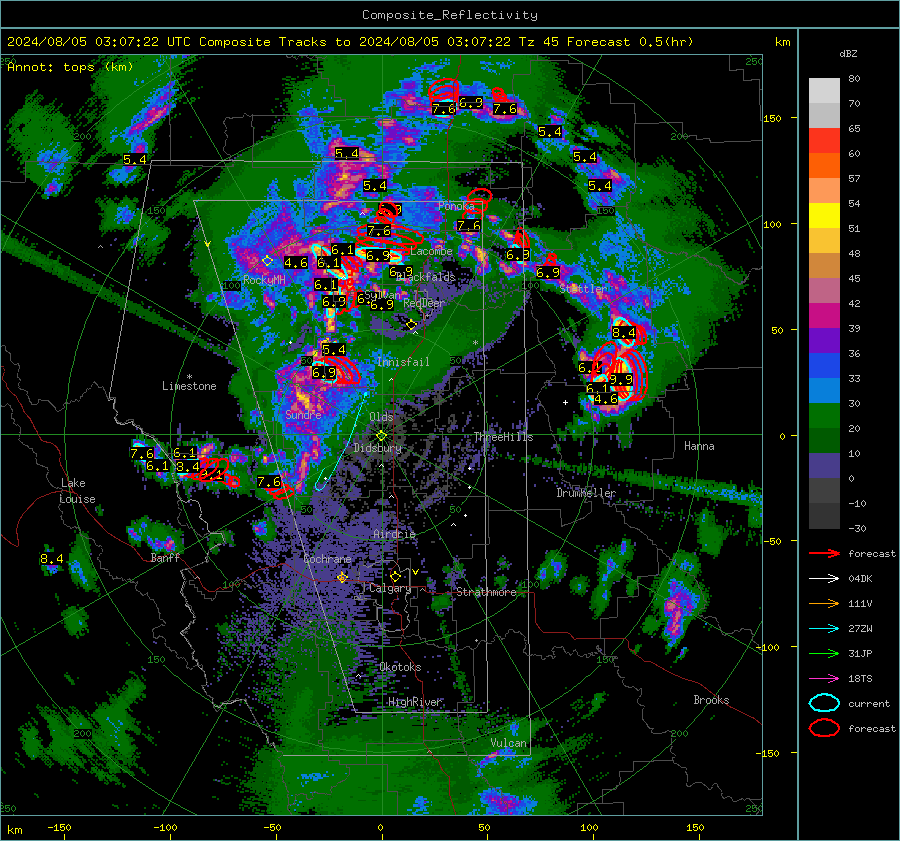Click the Stettler city label
This screenshot has height=841, width=900.
[x=583, y=289]
